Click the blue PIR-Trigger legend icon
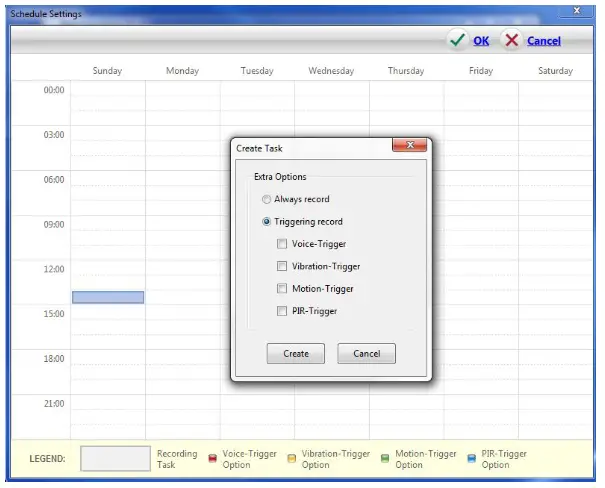Image resolution: width=605 pixels, height=488 pixels. click(471, 458)
